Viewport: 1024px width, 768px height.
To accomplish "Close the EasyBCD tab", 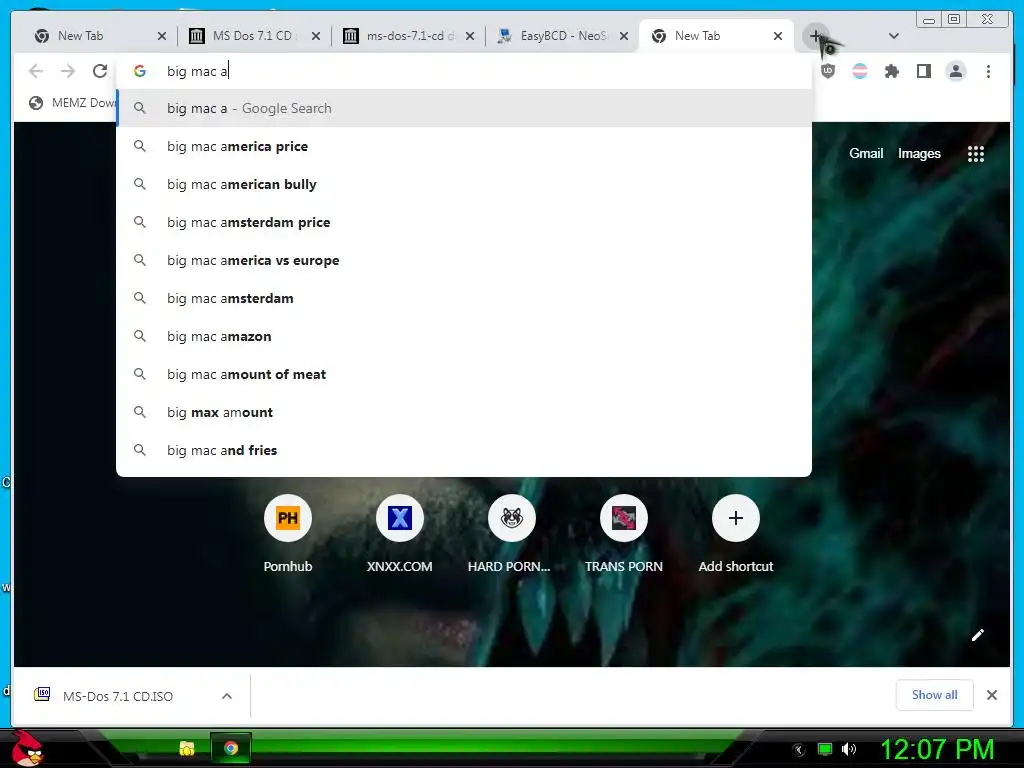I will coord(624,36).
